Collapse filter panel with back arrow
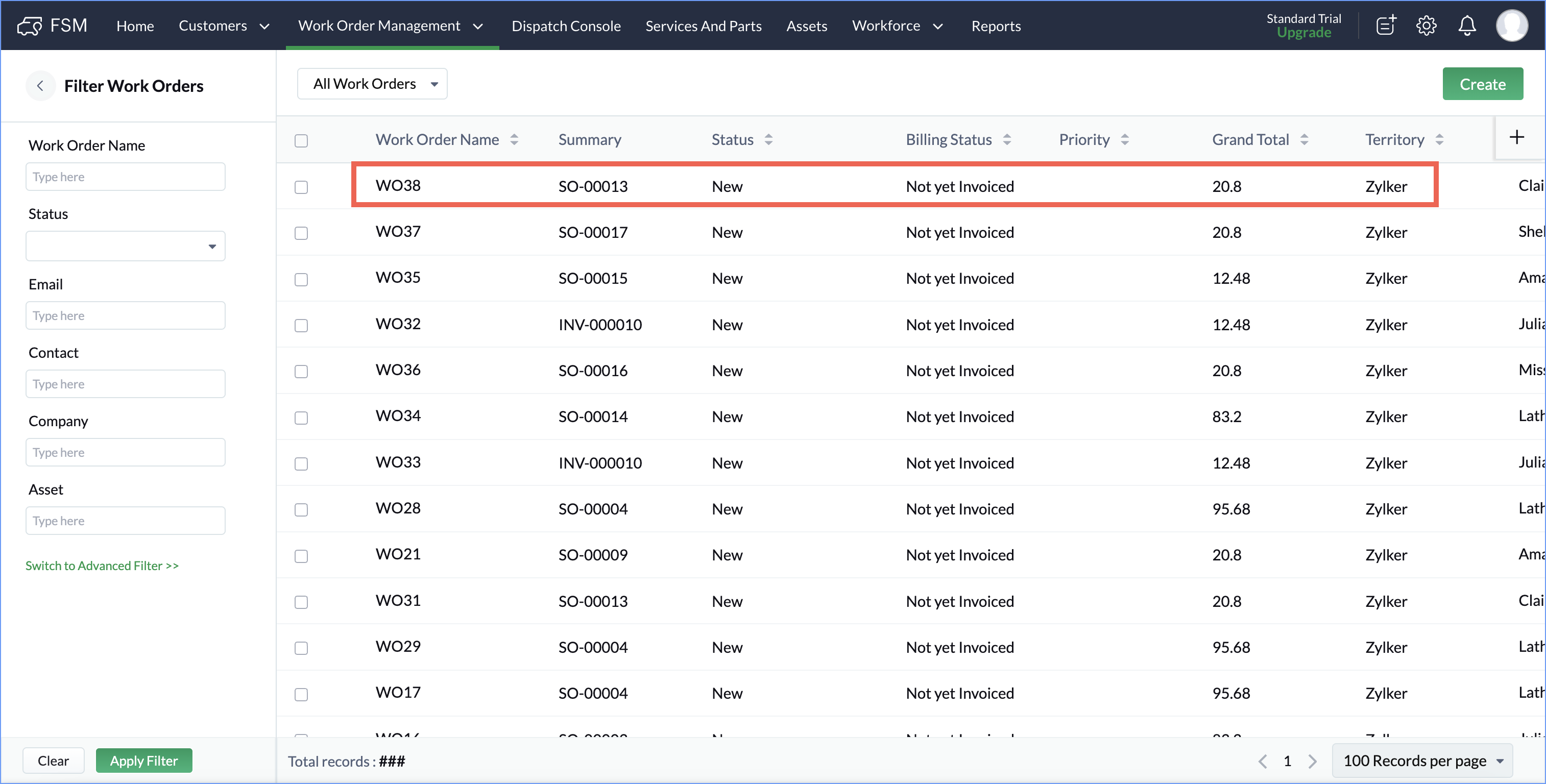Screen dimensions: 1546x784 (x=40, y=86)
